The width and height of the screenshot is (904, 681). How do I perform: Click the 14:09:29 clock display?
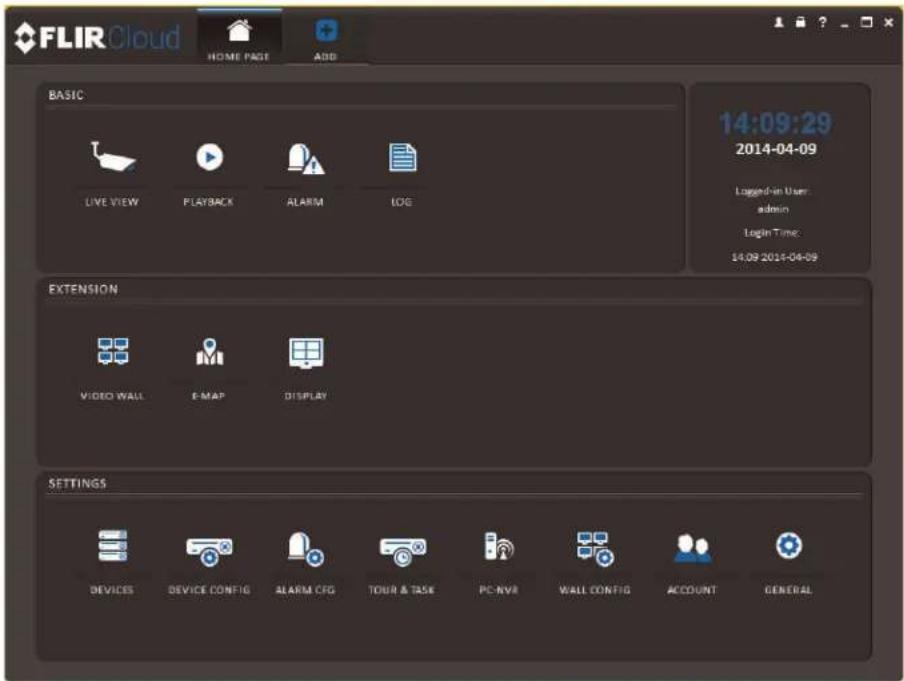pos(776,123)
